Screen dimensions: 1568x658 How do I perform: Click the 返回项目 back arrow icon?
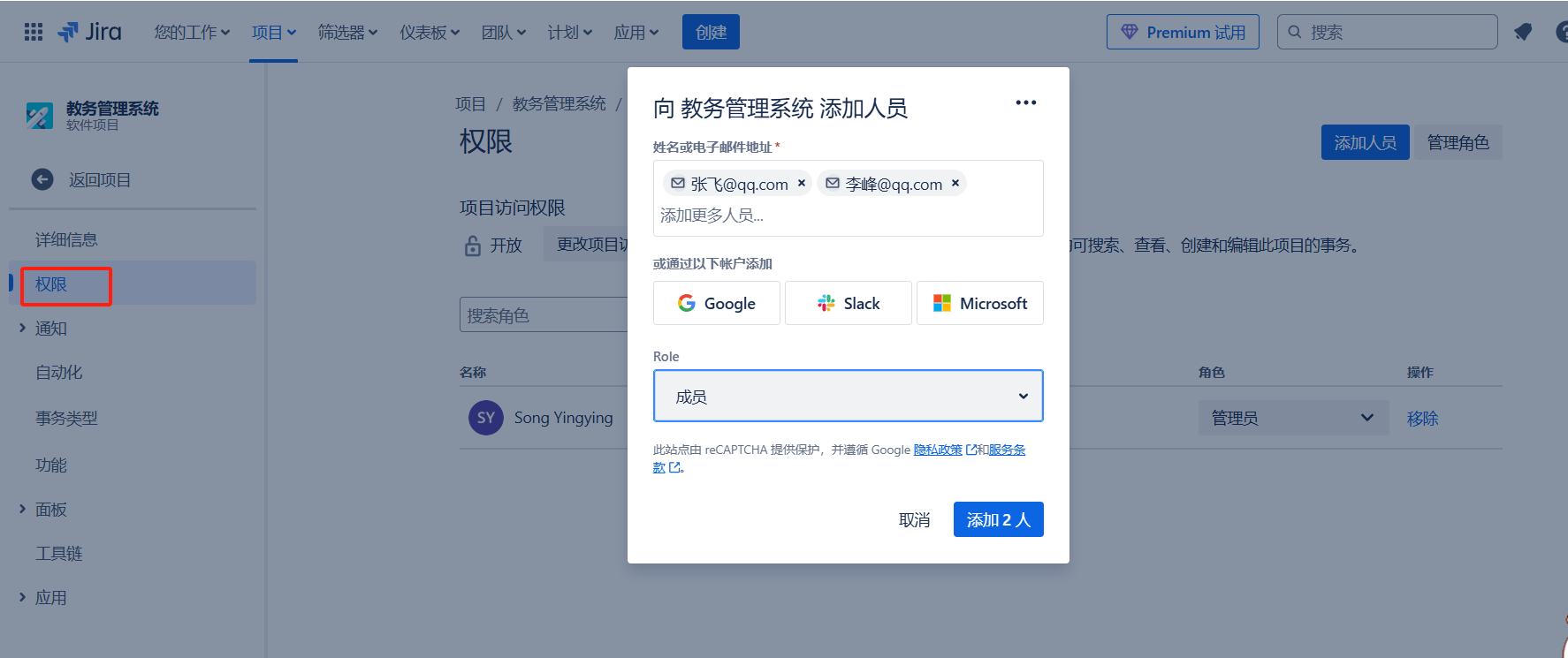click(42, 179)
